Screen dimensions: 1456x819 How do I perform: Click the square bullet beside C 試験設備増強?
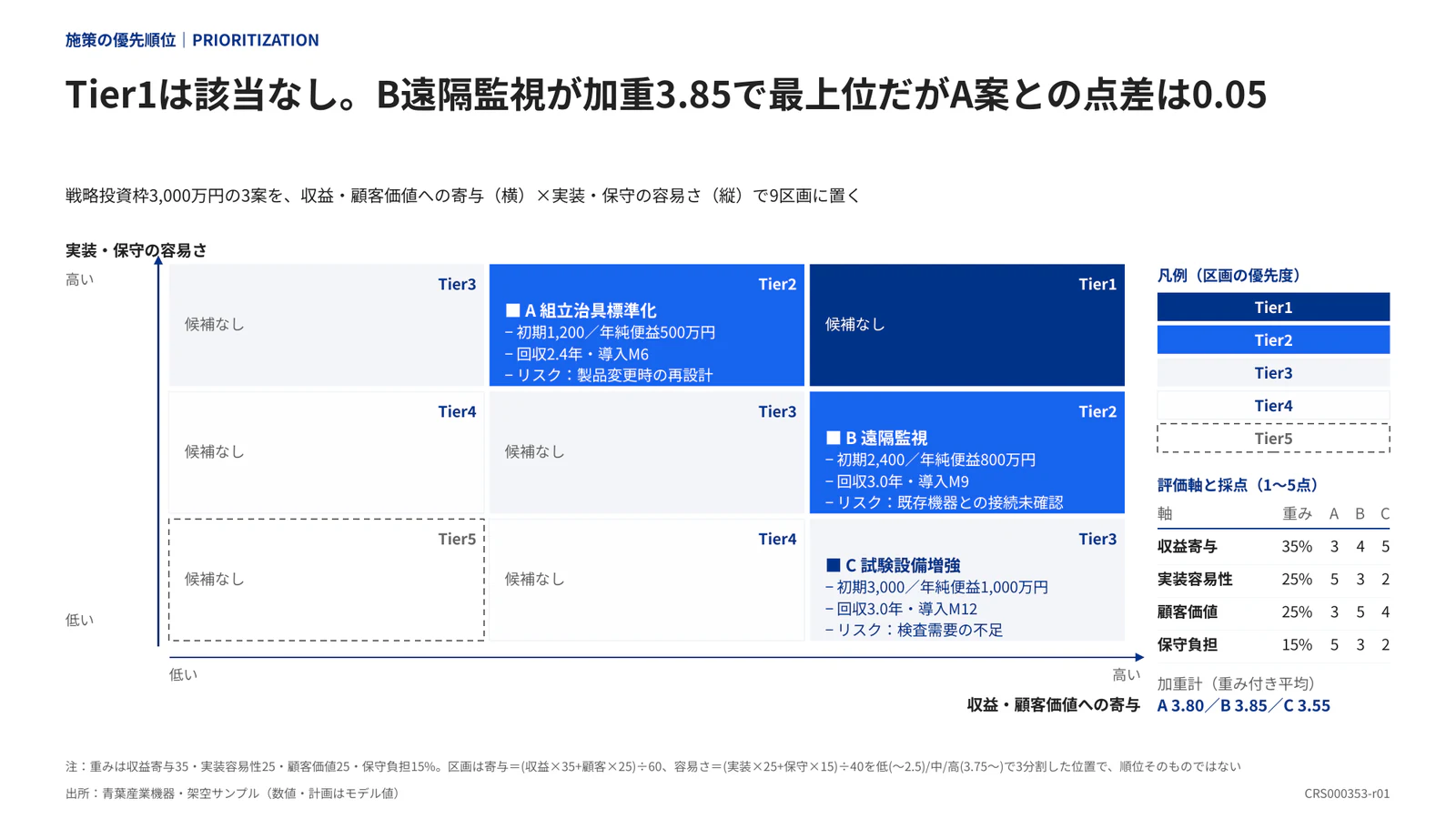tap(833, 565)
